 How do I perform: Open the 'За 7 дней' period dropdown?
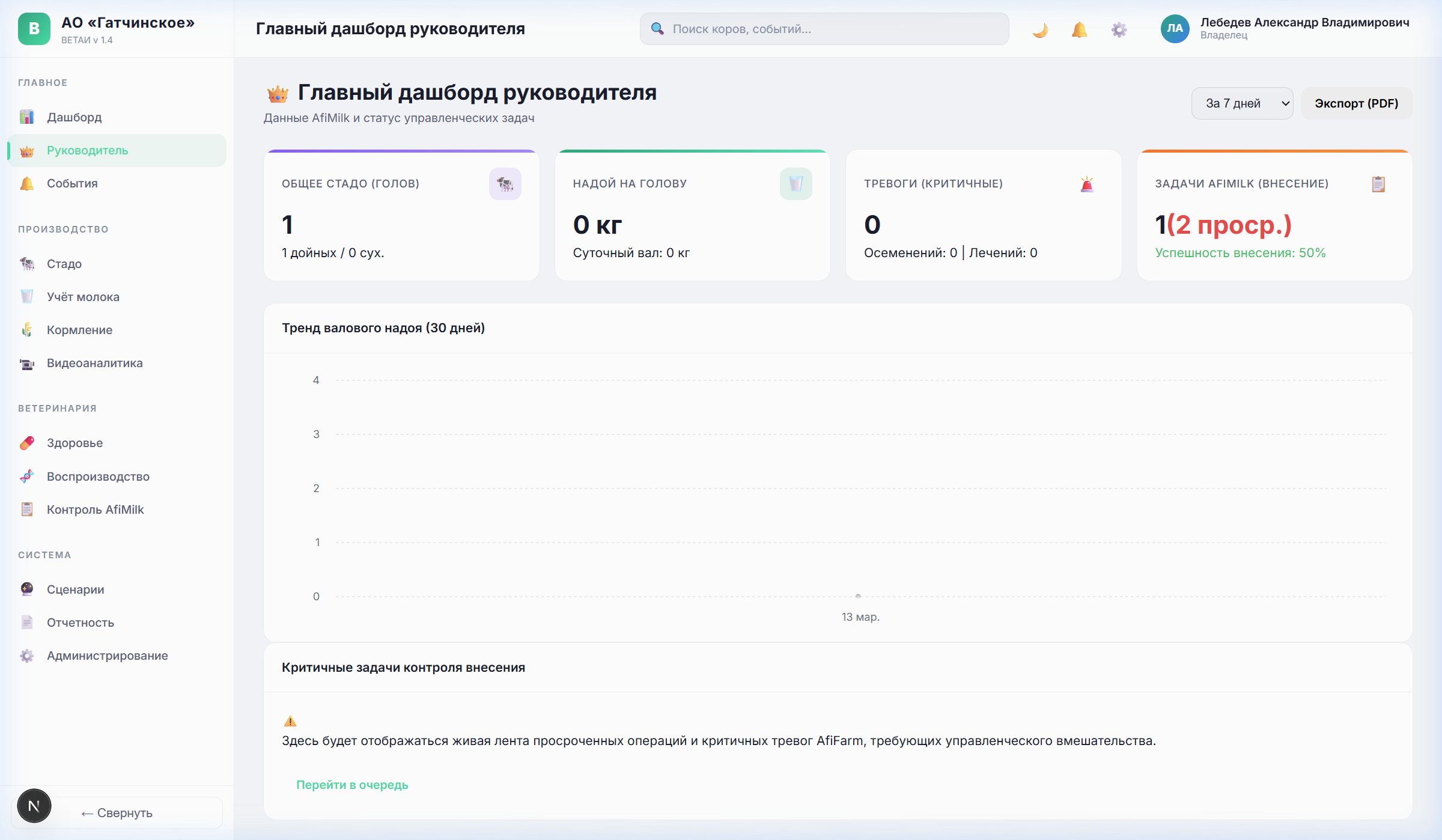tap(1242, 103)
